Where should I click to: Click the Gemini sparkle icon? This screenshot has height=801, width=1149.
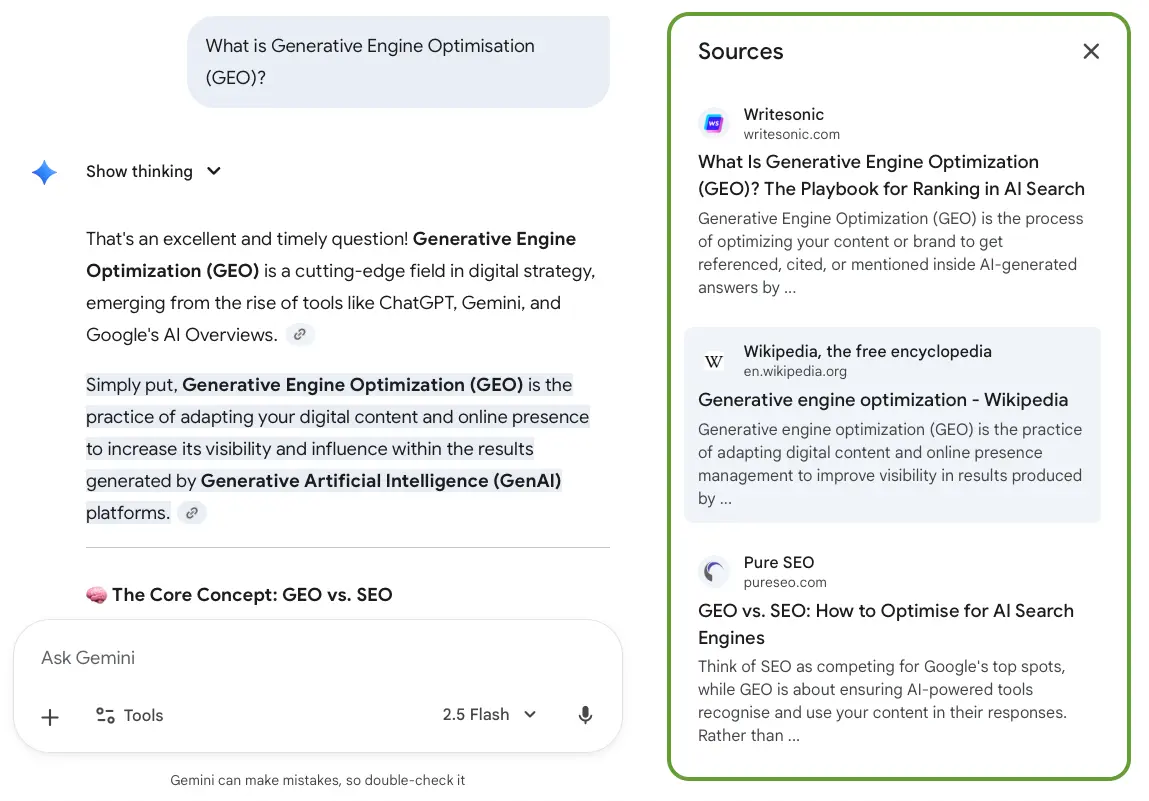[44, 172]
